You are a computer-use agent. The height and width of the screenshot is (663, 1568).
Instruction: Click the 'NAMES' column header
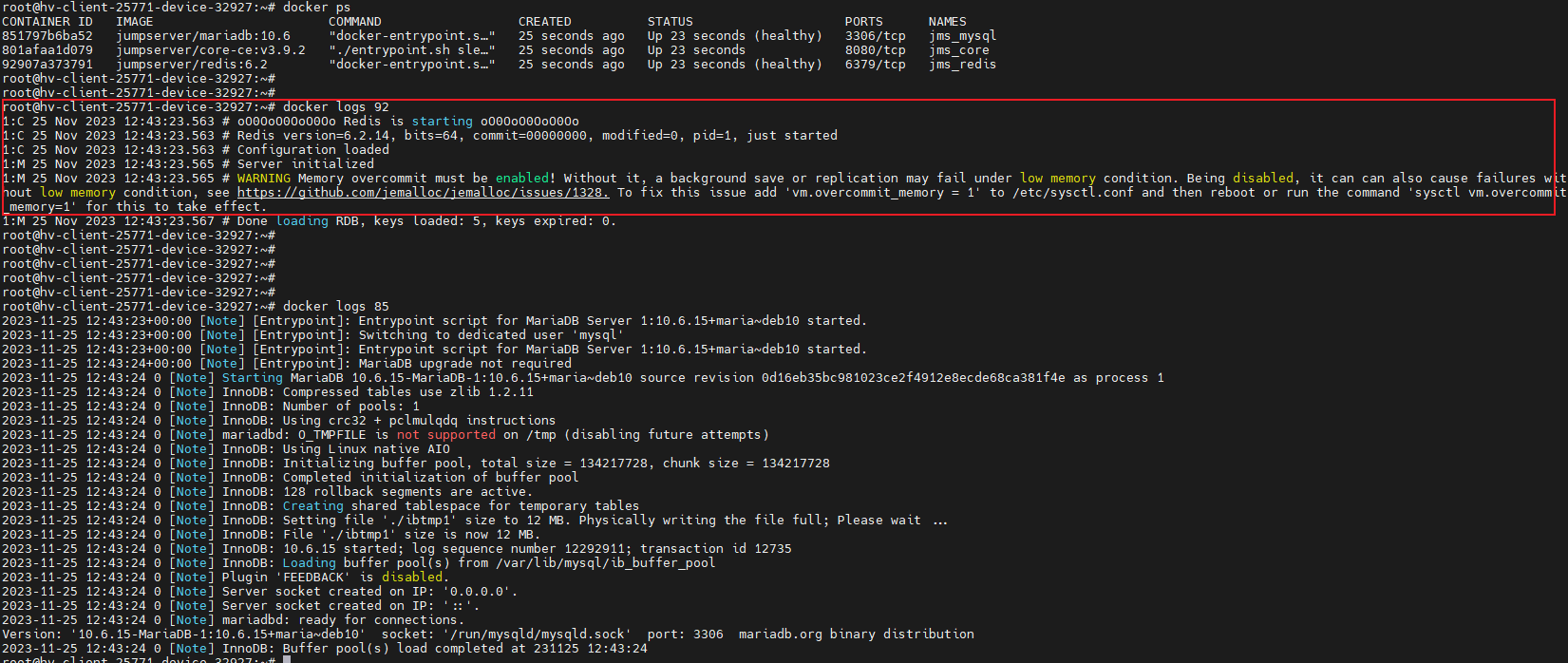(x=948, y=22)
